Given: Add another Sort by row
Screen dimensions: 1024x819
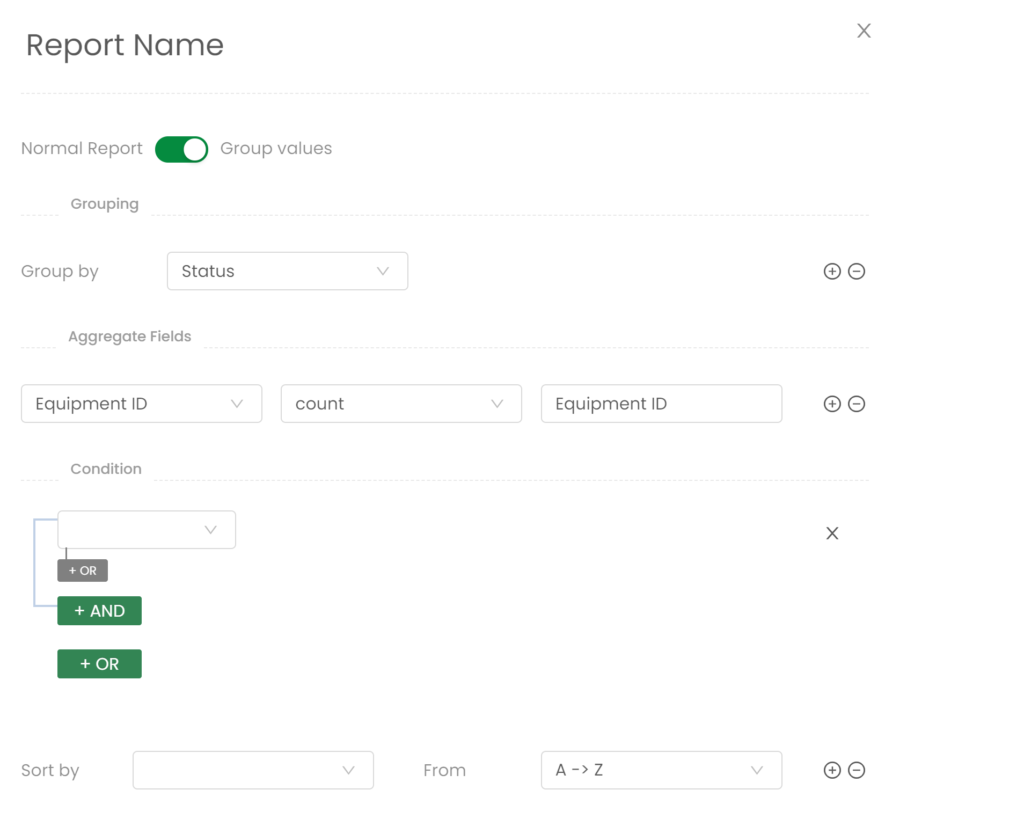Looking at the screenshot, I should pyautogui.click(x=832, y=770).
